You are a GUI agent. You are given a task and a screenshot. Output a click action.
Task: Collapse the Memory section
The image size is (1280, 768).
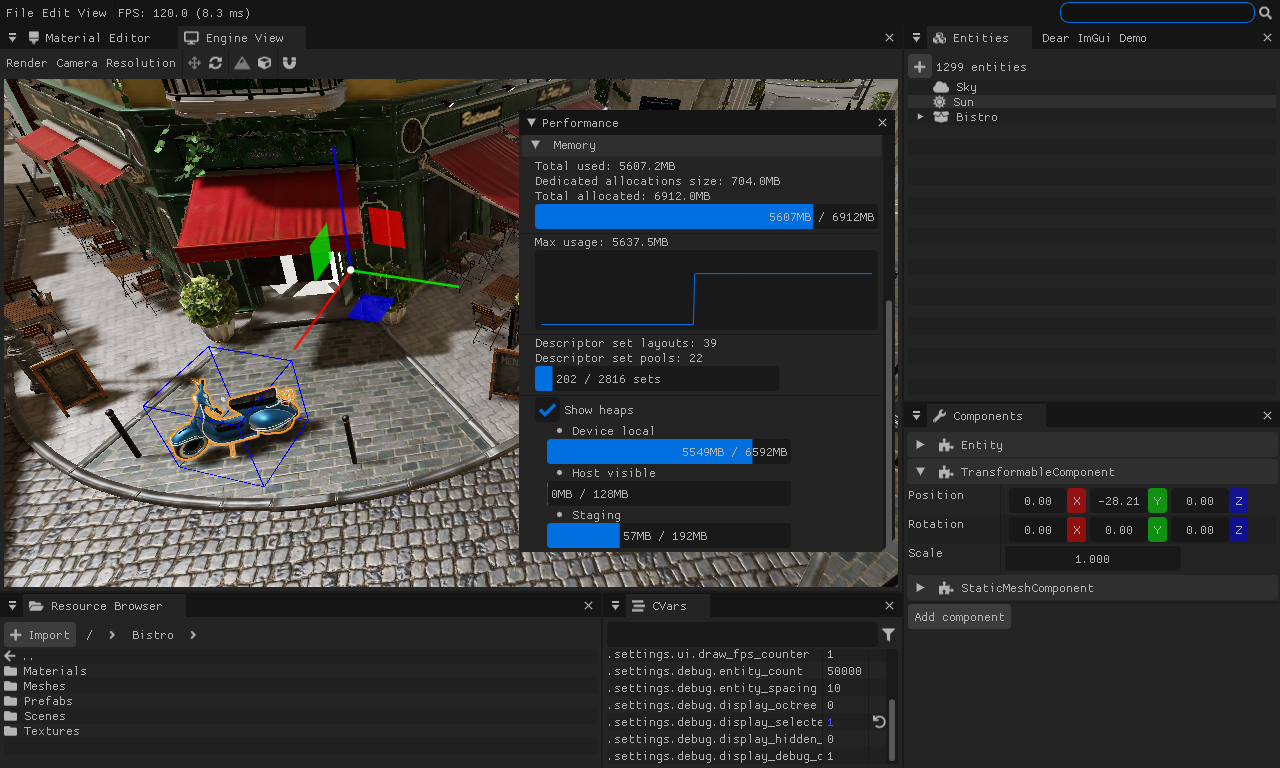[535, 145]
